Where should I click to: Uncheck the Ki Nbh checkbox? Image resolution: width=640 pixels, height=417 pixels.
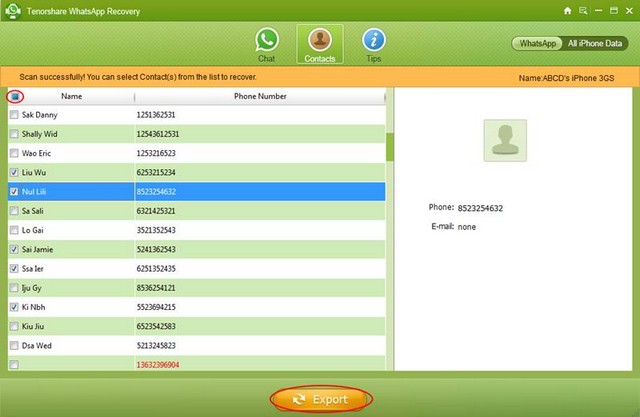[x=14, y=307]
